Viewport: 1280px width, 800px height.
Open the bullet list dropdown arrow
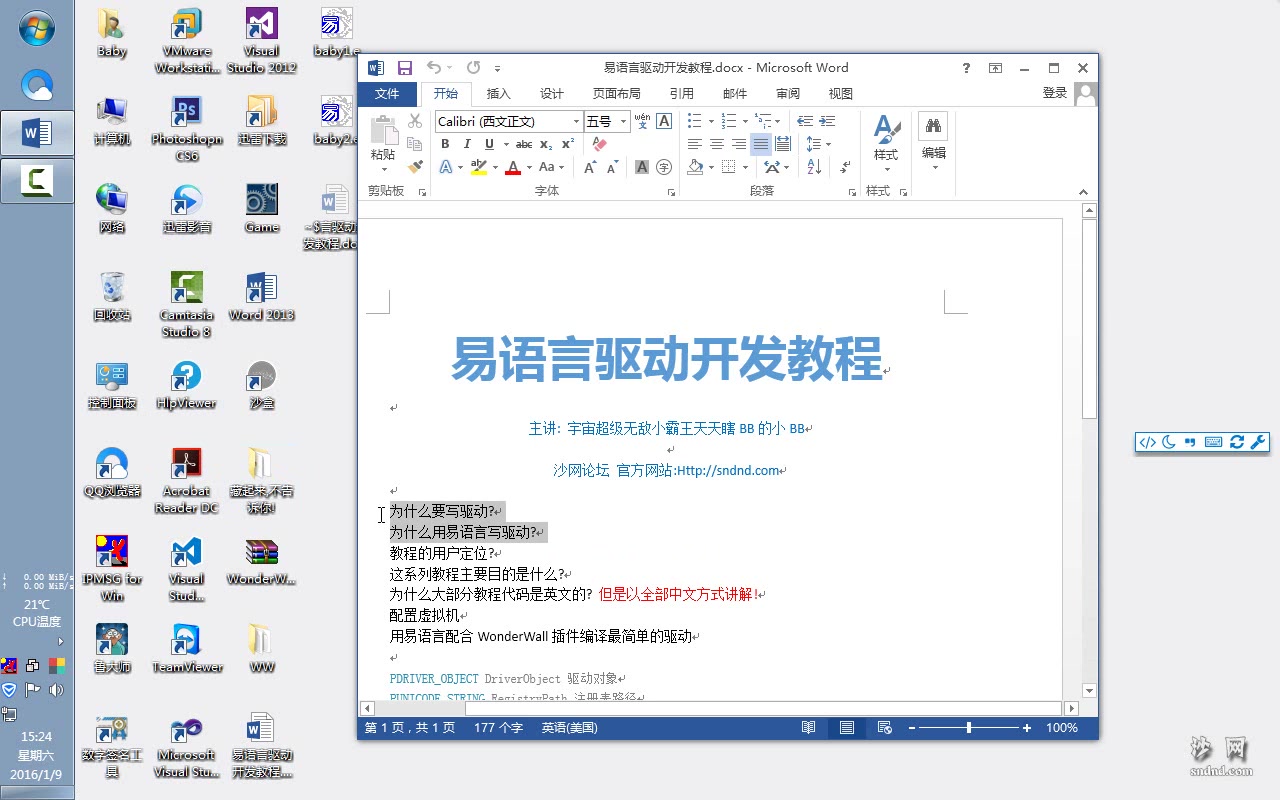(x=711, y=122)
